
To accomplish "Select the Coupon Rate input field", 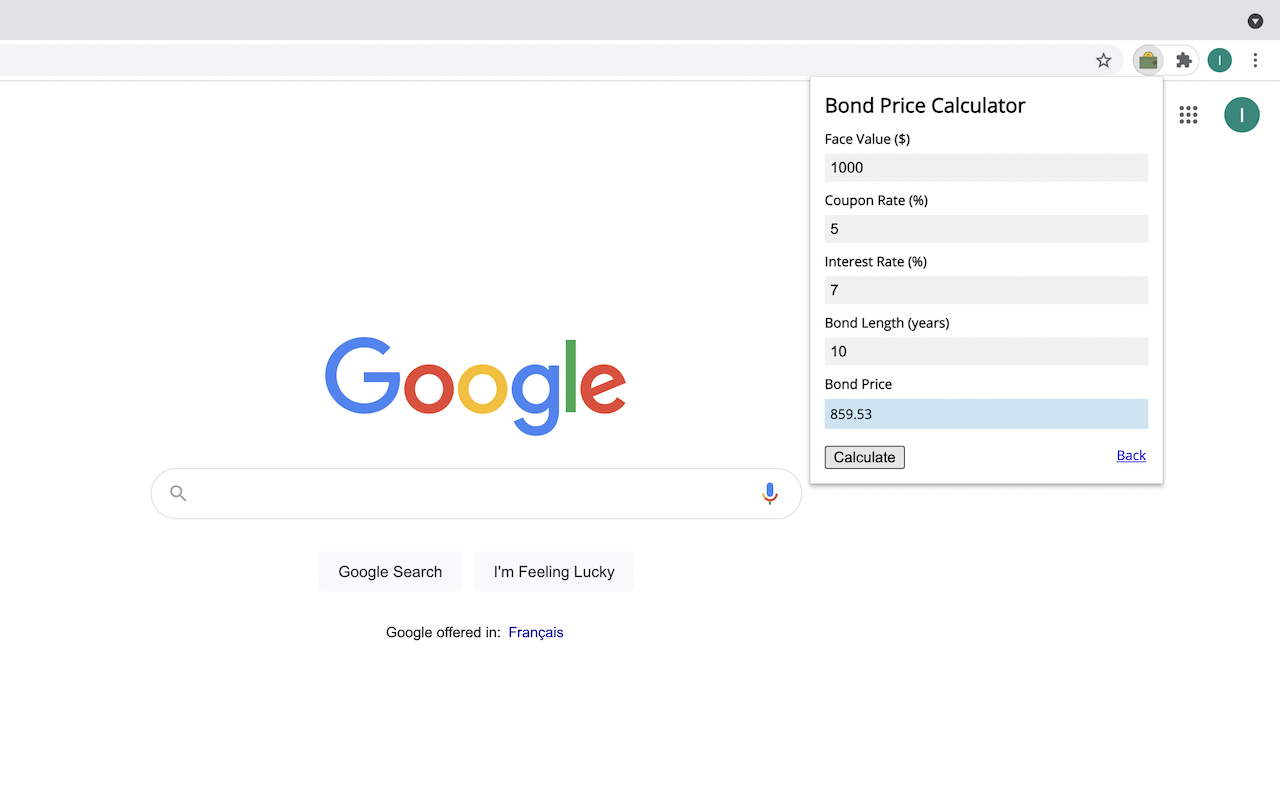I will coord(986,228).
